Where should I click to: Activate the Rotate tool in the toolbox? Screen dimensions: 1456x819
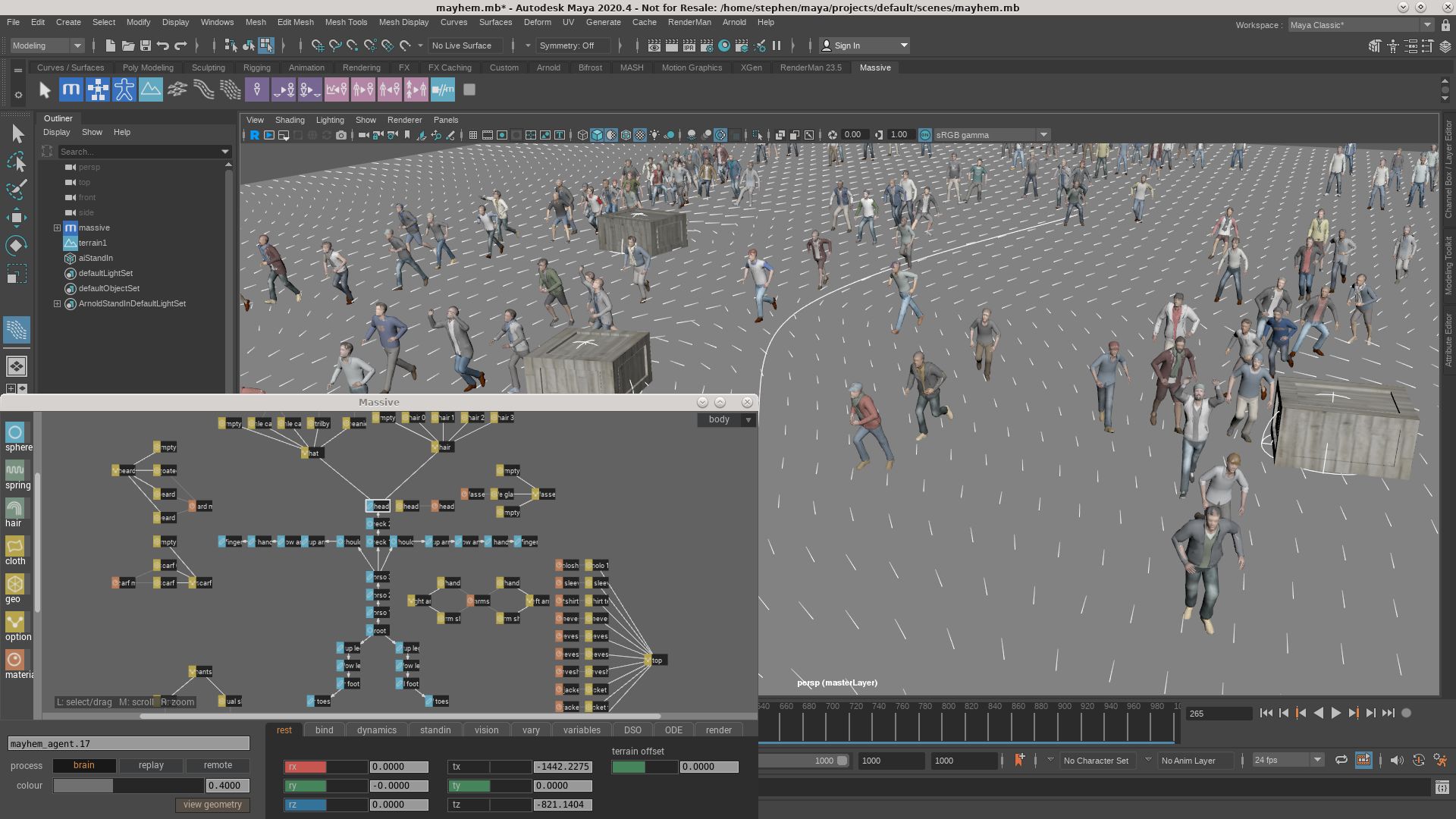(x=17, y=246)
